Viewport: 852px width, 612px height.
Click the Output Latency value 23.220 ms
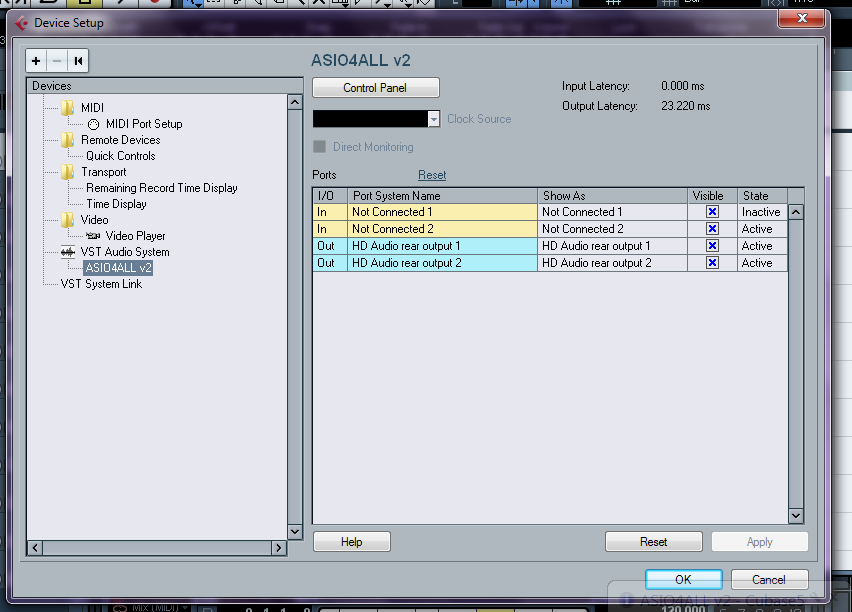(x=686, y=106)
